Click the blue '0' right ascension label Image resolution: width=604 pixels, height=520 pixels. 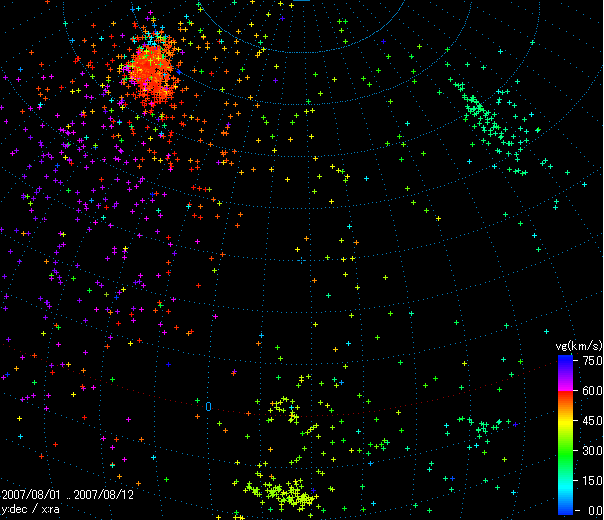click(208, 407)
